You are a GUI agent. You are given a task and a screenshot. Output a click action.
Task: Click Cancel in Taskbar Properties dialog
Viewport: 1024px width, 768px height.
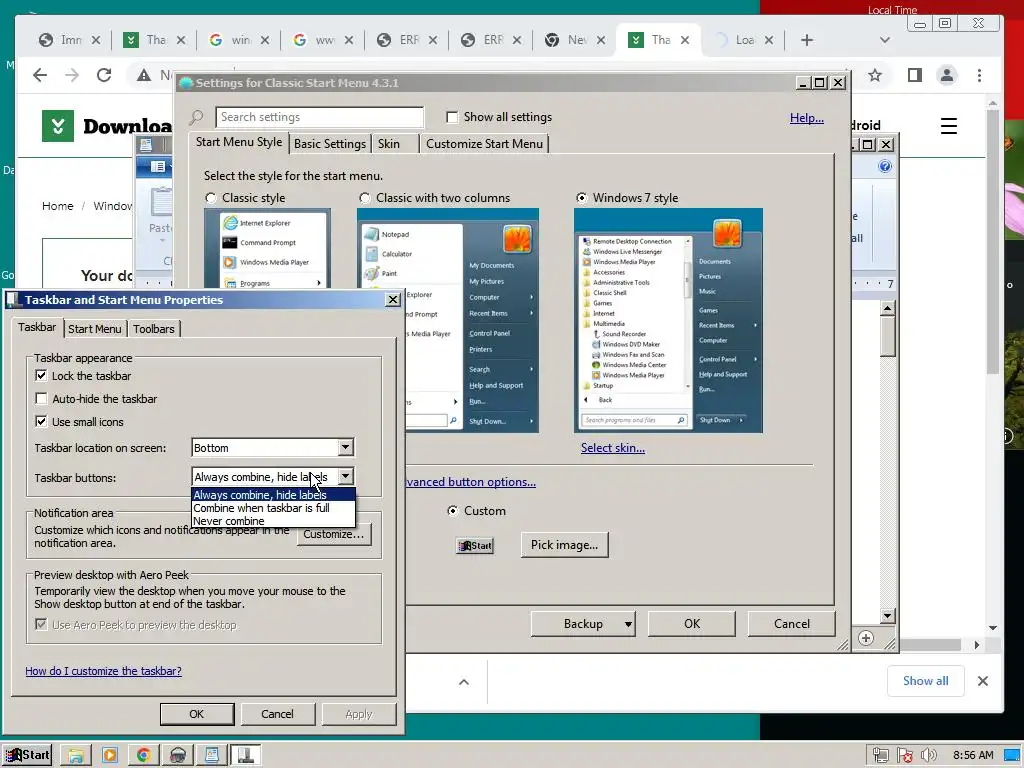pyautogui.click(x=278, y=714)
